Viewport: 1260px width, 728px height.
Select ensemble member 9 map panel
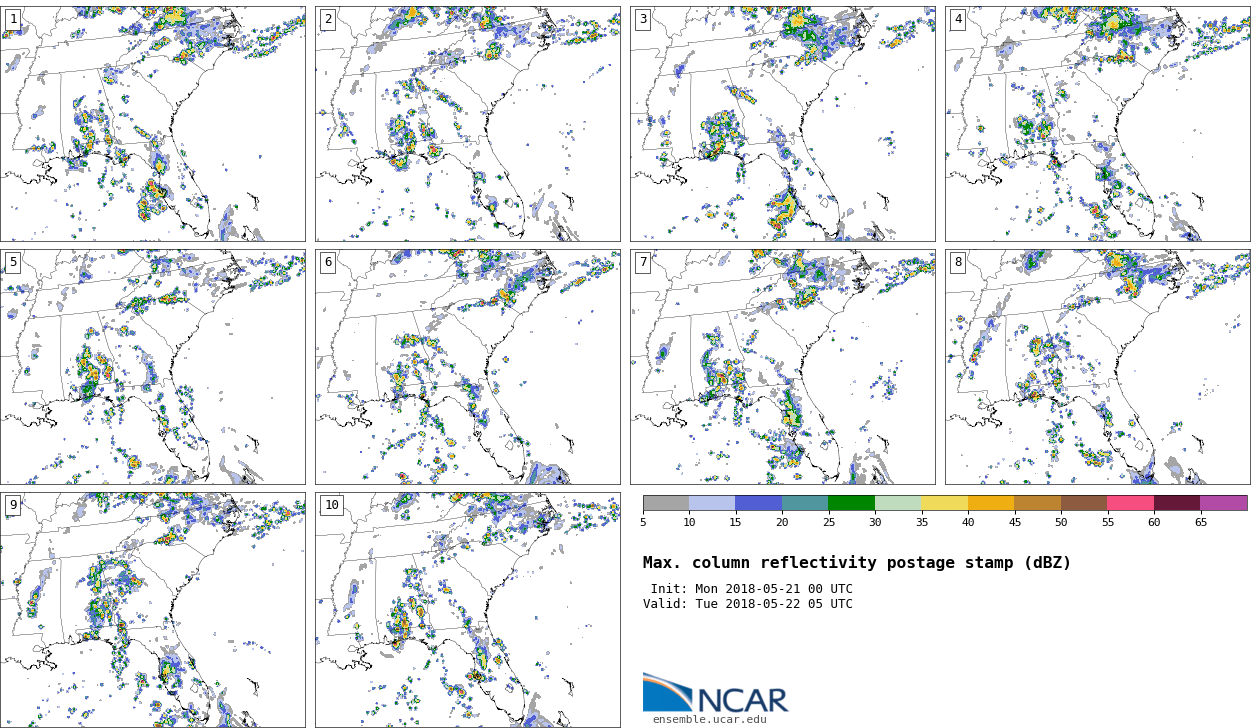(153, 610)
